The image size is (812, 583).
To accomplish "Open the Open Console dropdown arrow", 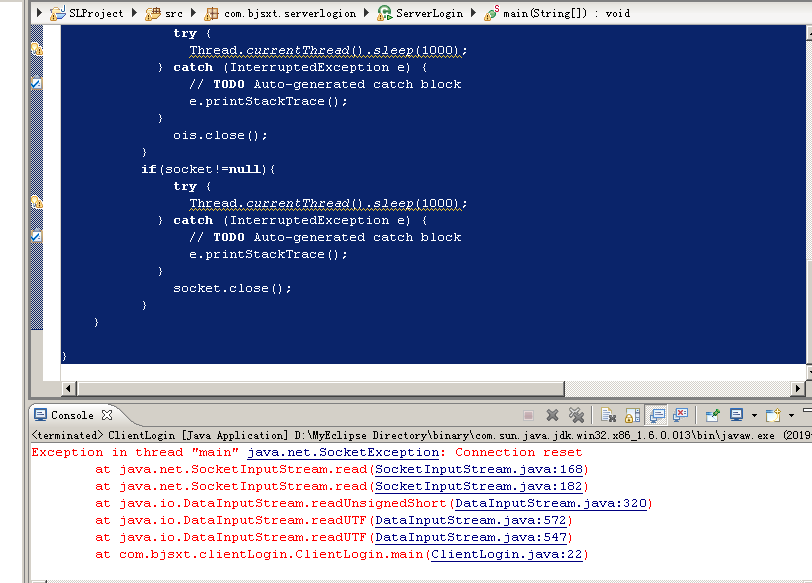I will (x=791, y=415).
